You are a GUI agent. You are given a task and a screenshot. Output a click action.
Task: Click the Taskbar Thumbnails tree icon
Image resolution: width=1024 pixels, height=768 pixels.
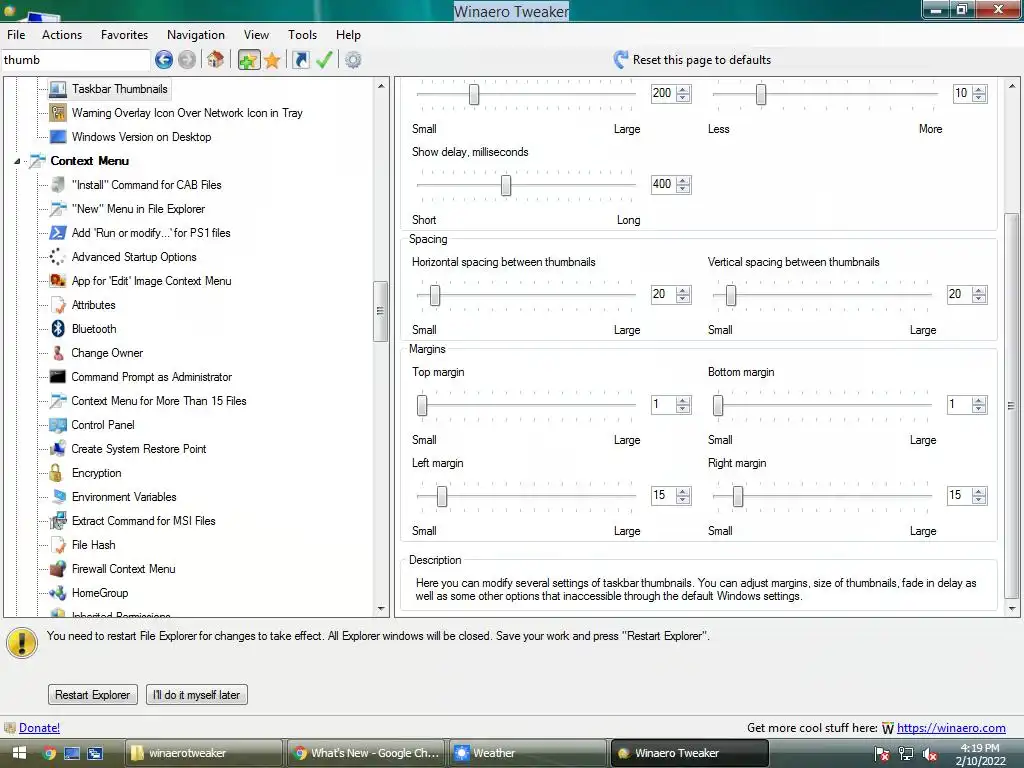click(x=57, y=89)
